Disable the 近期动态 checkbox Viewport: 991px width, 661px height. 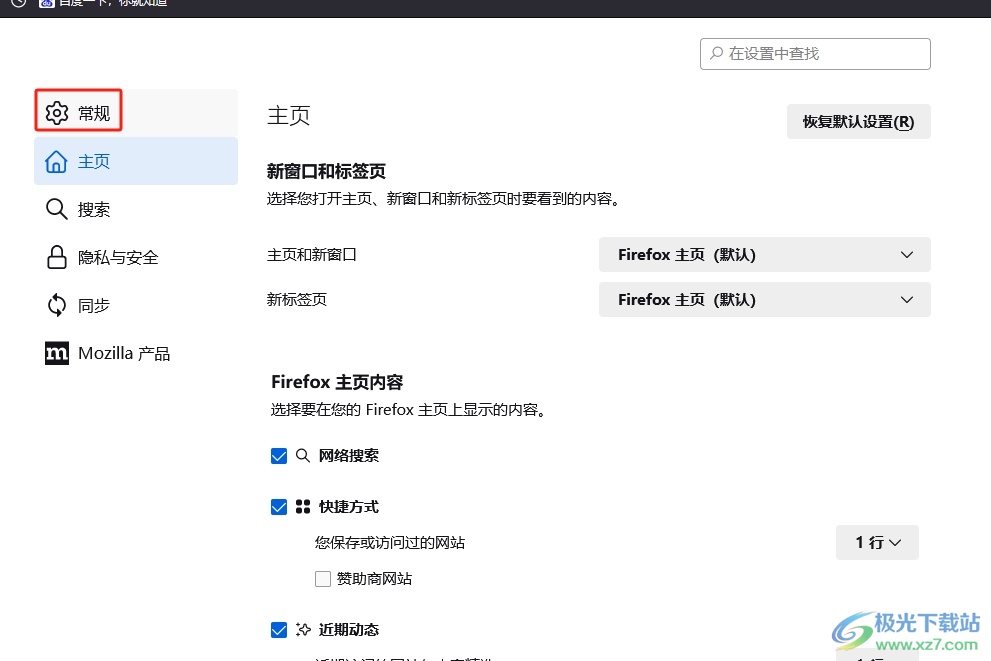(279, 630)
